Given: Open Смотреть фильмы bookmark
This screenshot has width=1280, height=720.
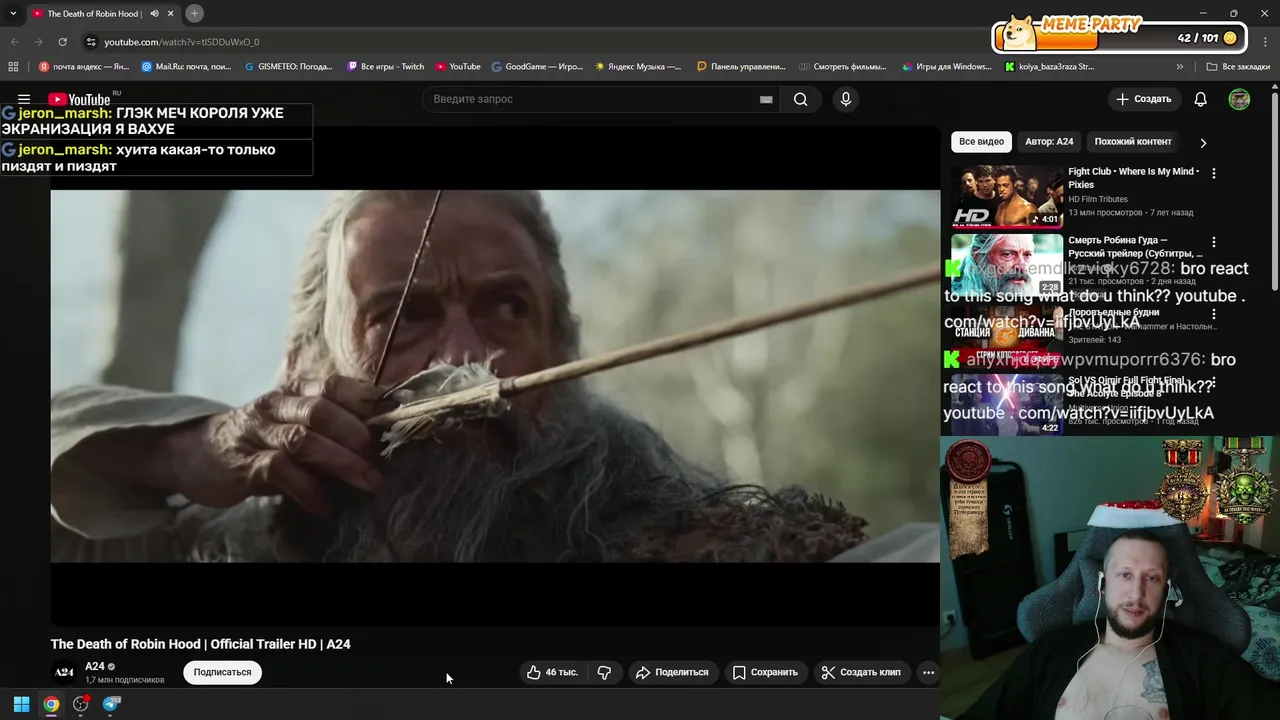Looking at the screenshot, I should [x=843, y=67].
